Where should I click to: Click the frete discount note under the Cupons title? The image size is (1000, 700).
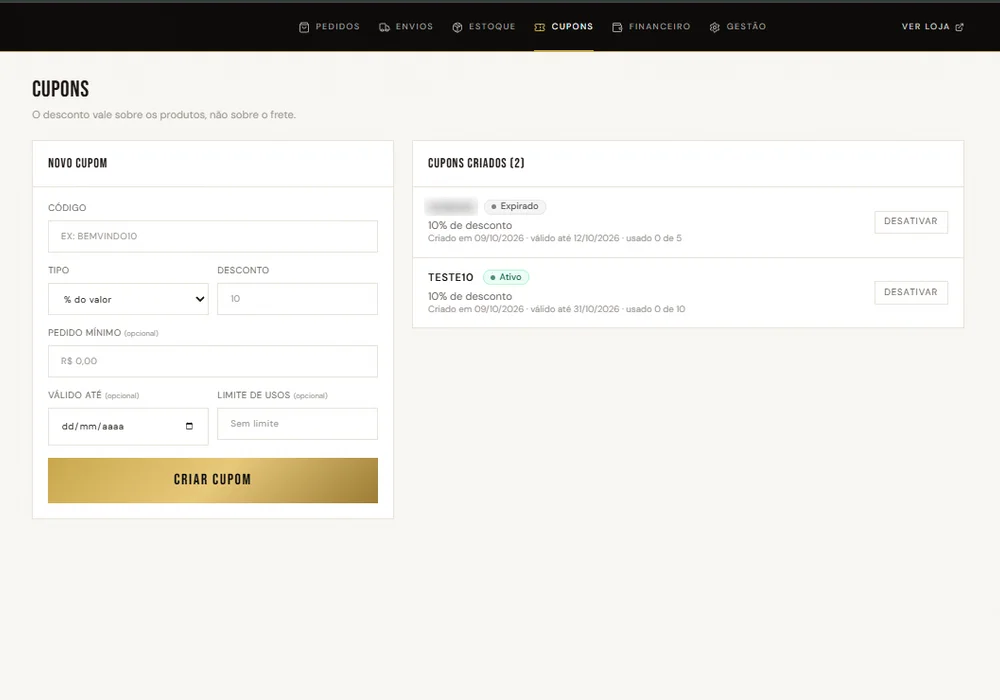click(x=164, y=115)
